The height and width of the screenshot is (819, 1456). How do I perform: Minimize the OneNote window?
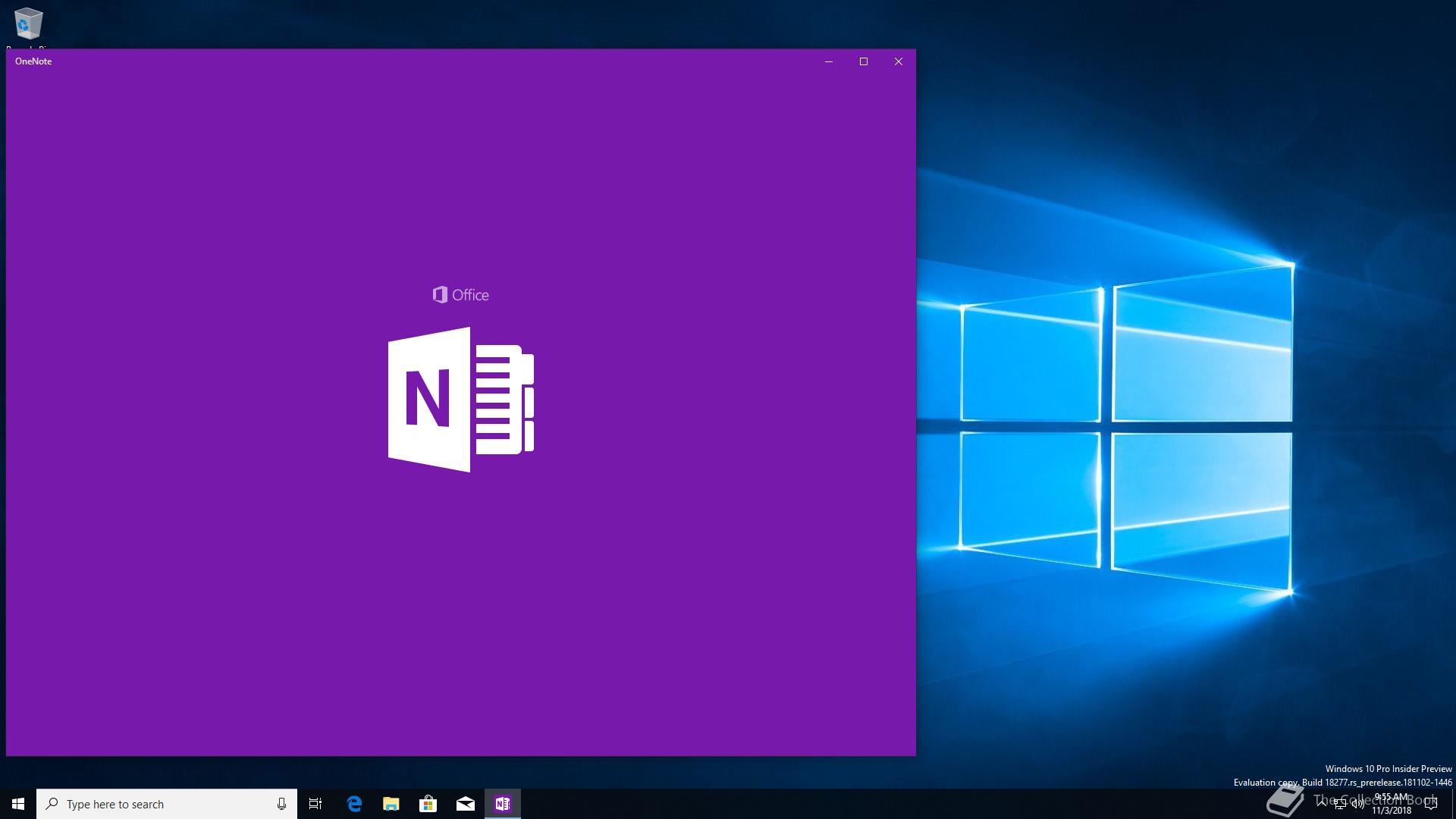(x=828, y=61)
